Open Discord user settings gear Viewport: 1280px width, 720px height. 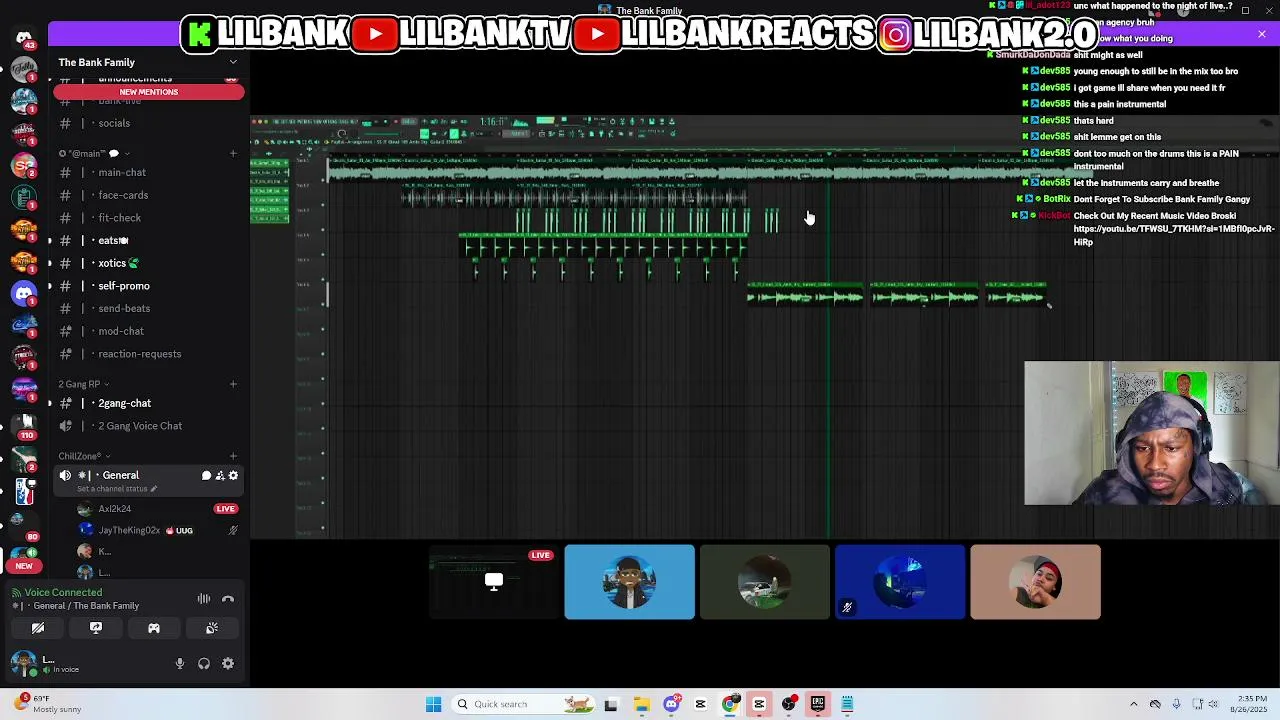click(x=228, y=663)
